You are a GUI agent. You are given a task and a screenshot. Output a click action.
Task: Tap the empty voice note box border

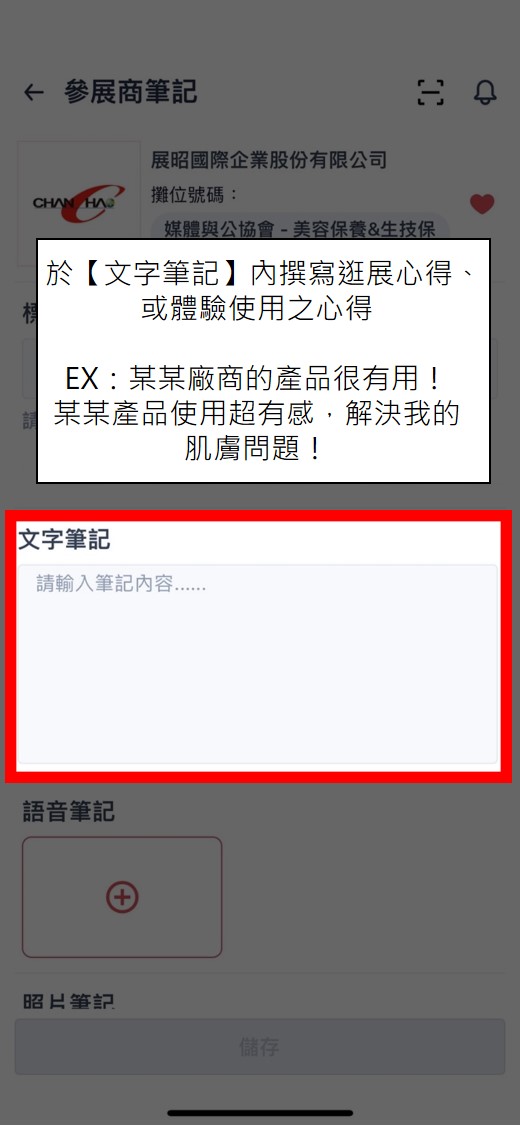point(122,896)
